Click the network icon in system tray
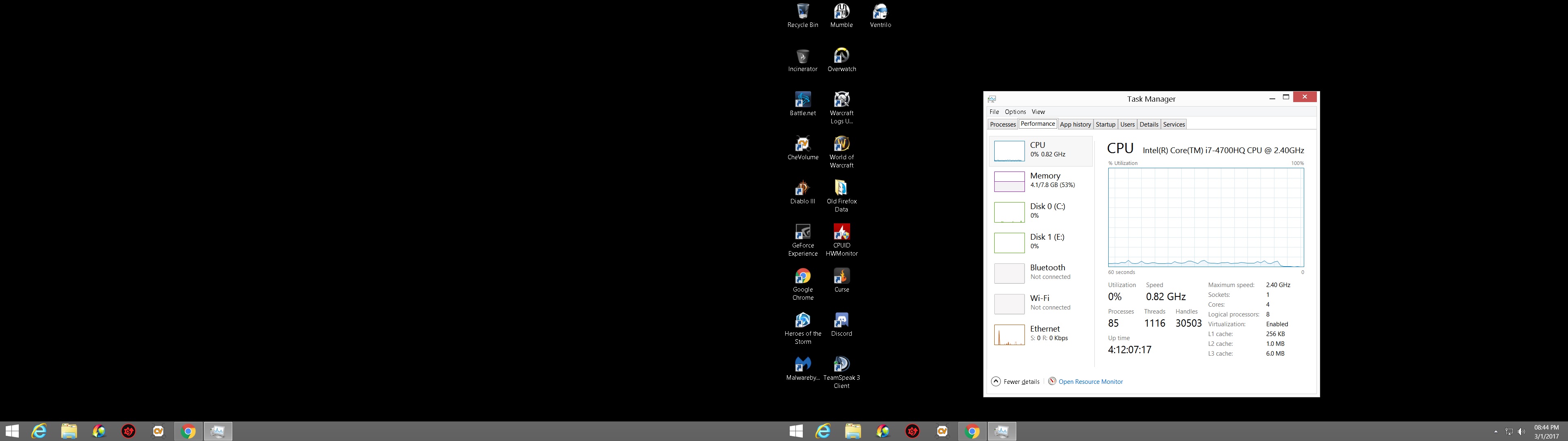Viewport: 1568px width, 441px height. (1509, 432)
